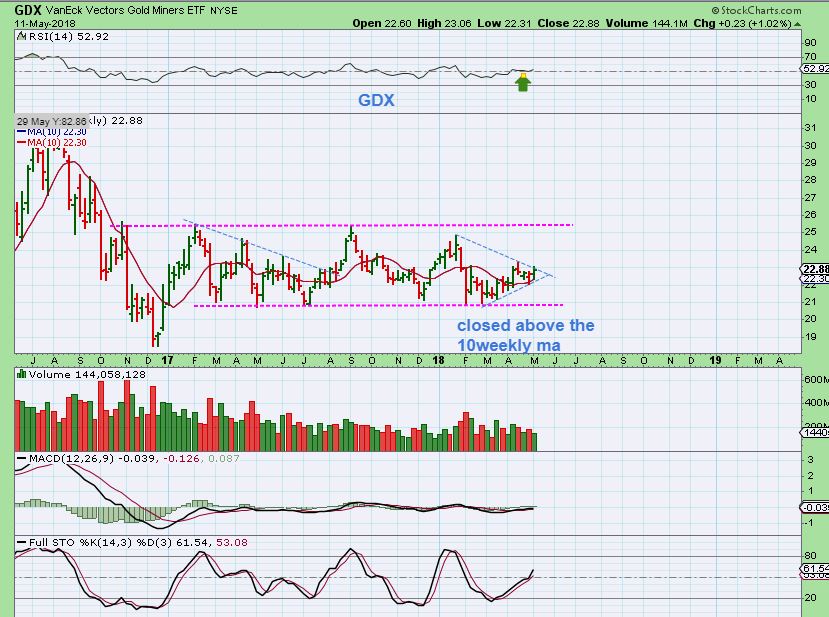Click the 22.30 moving average tag on right axis
Image resolution: width=829 pixels, height=617 pixels.
click(x=816, y=279)
